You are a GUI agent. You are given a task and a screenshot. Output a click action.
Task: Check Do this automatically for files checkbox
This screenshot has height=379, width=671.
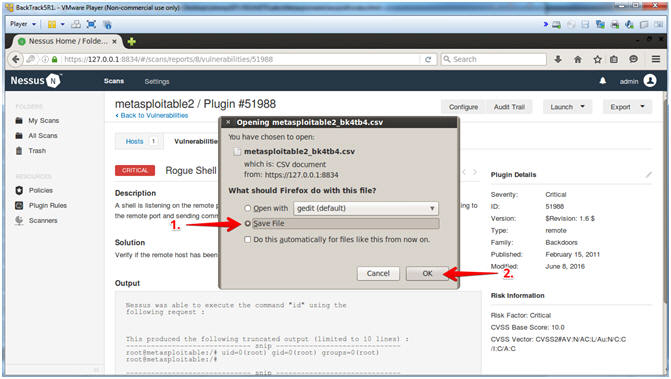click(x=247, y=240)
